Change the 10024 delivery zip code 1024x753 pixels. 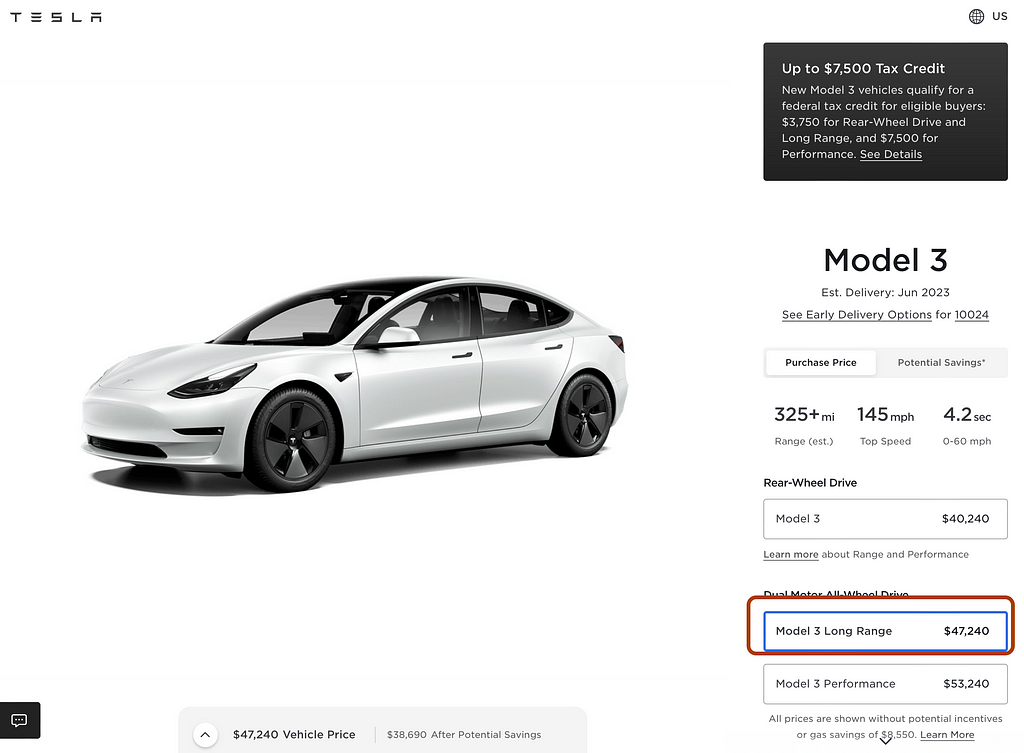tap(971, 315)
